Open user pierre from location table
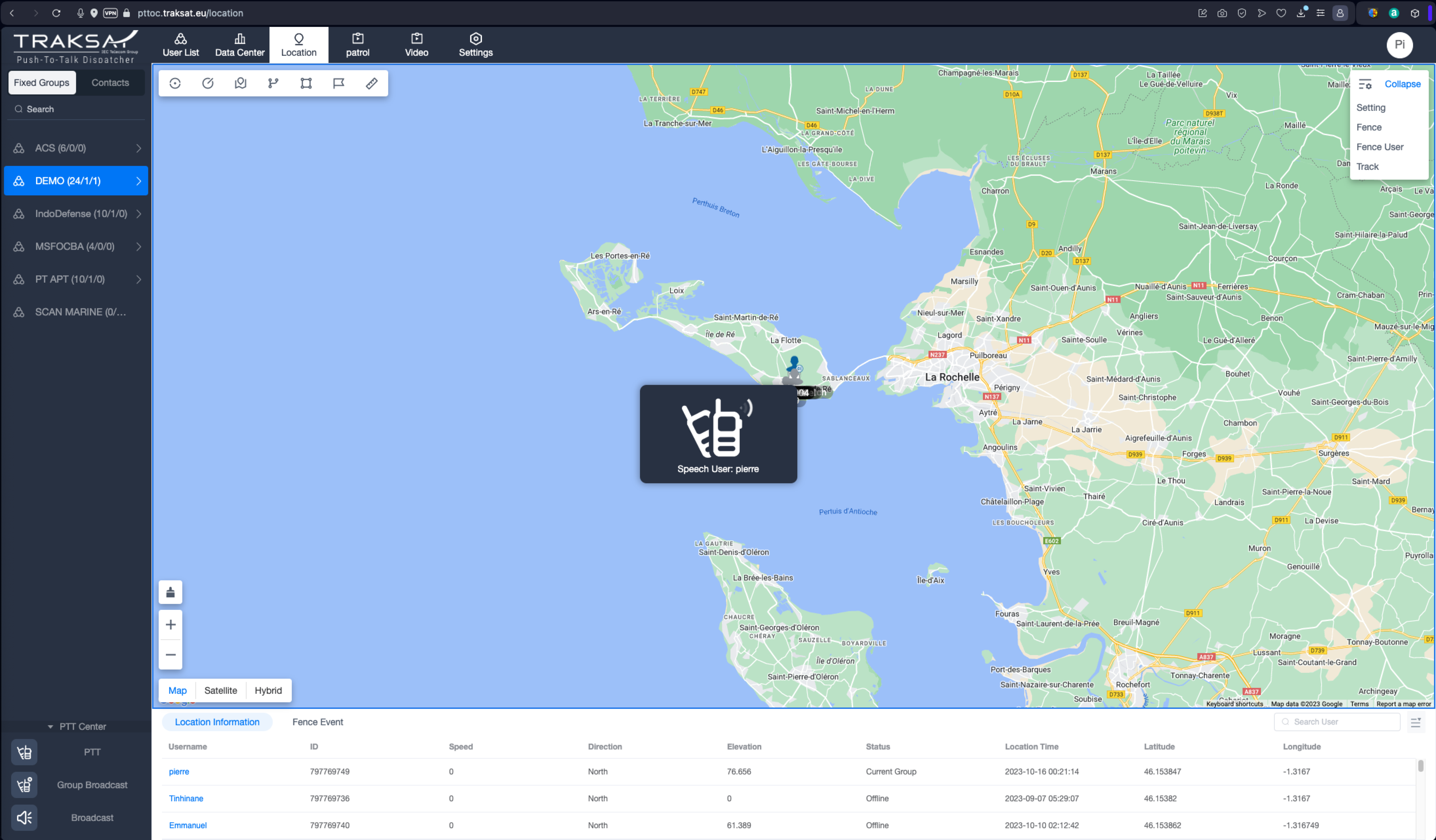 pos(179,771)
